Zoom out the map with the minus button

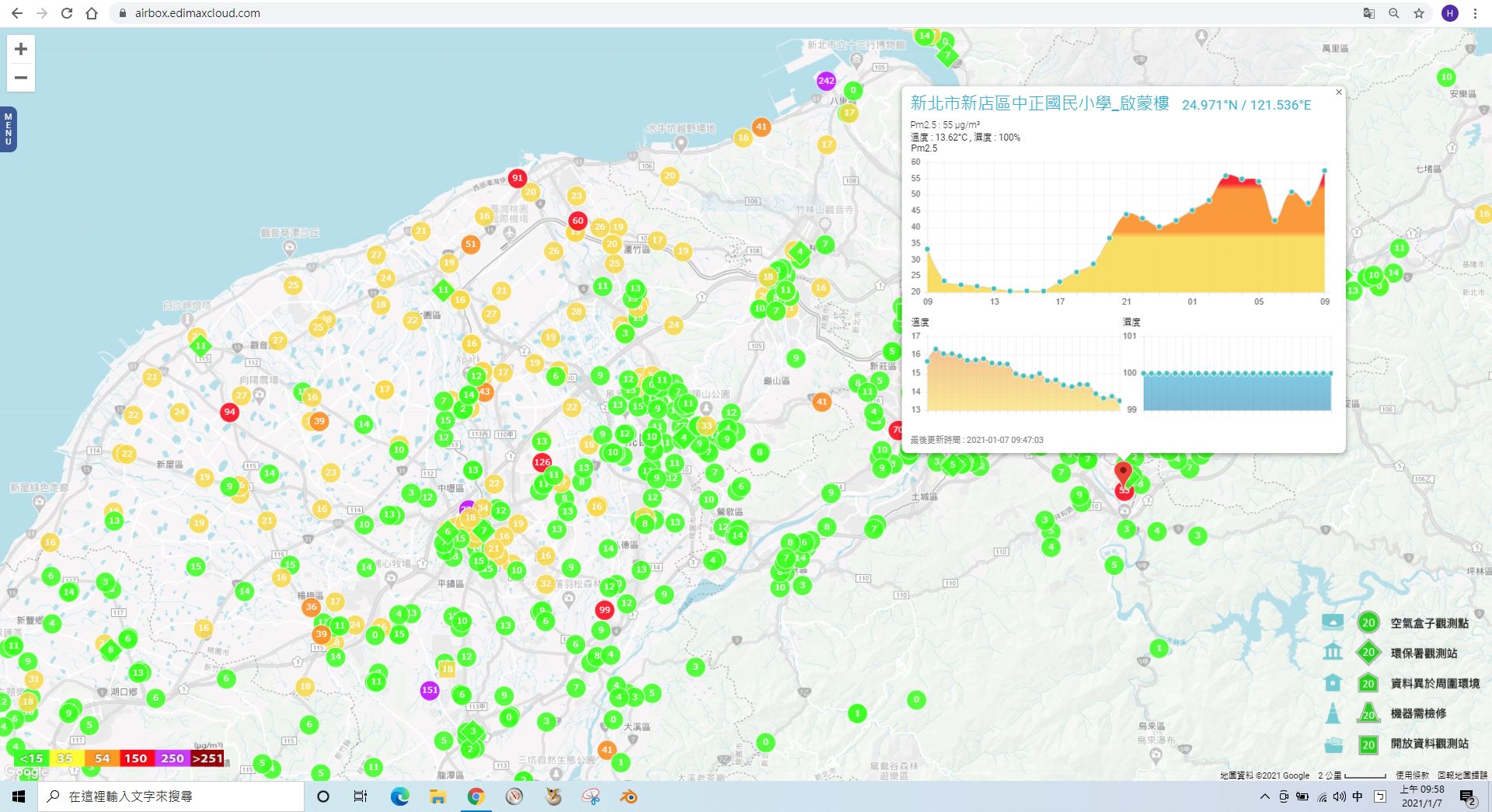coord(21,78)
